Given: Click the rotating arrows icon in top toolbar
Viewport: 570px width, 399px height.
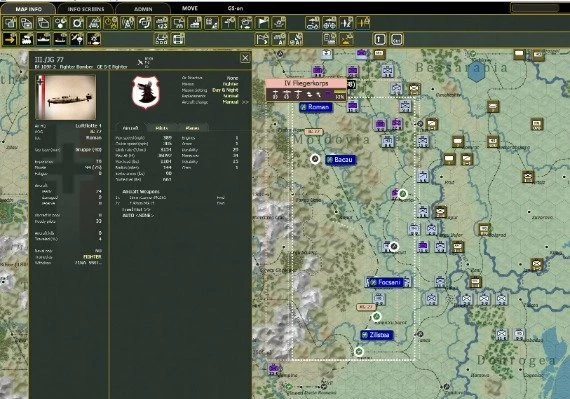Looking at the screenshot, I should 144,23.
